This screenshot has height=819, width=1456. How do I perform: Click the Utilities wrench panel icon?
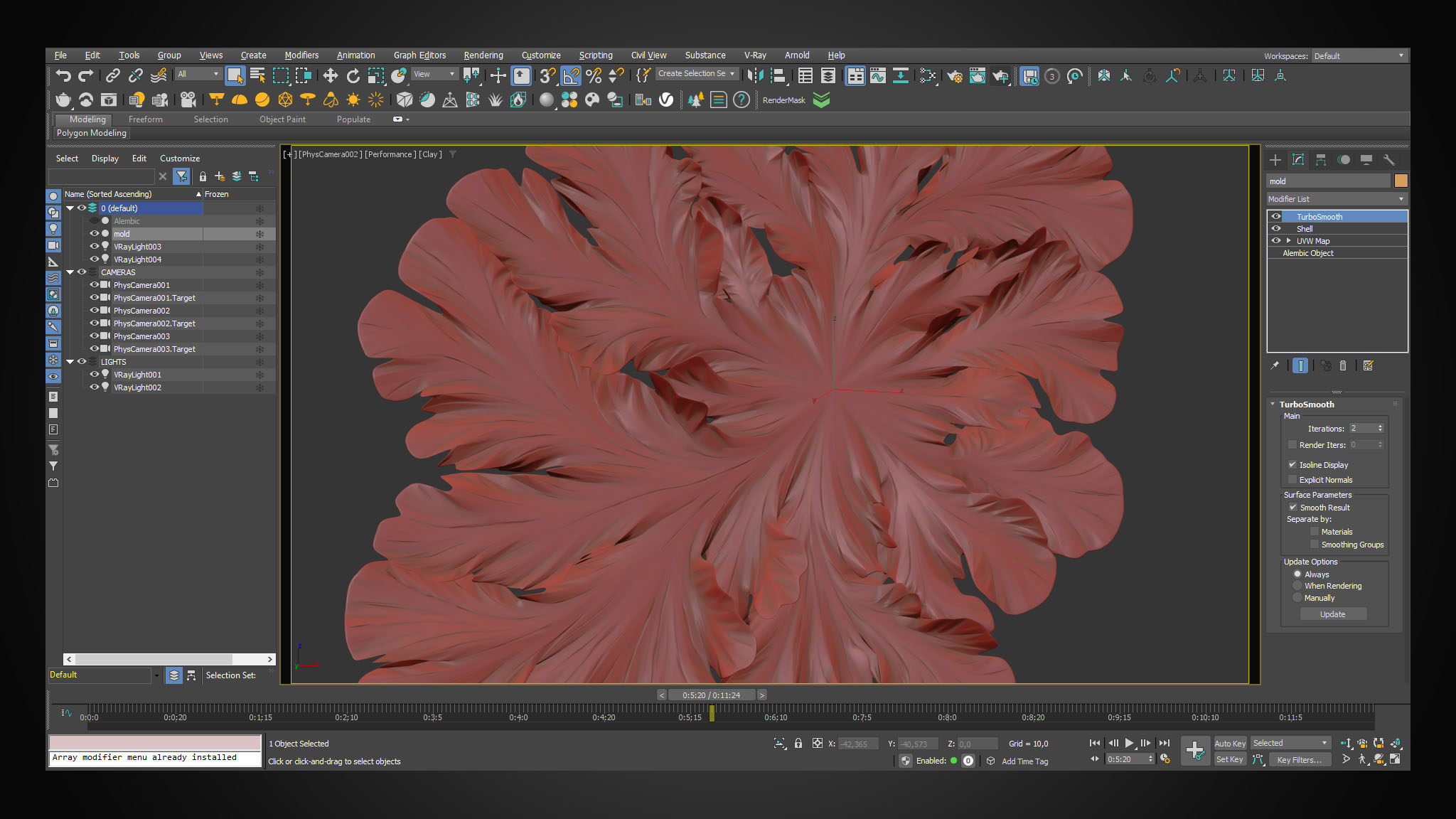pyautogui.click(x=1388, y=160)
